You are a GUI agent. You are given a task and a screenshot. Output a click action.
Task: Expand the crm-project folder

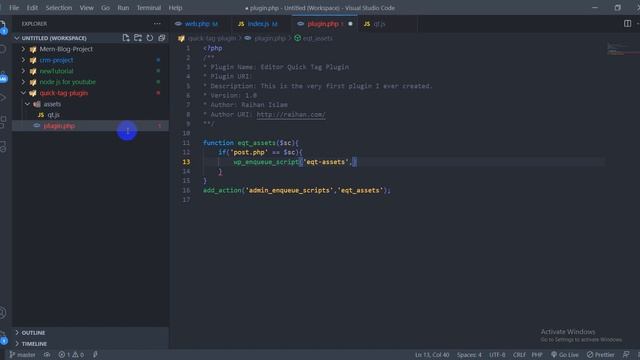23,60
